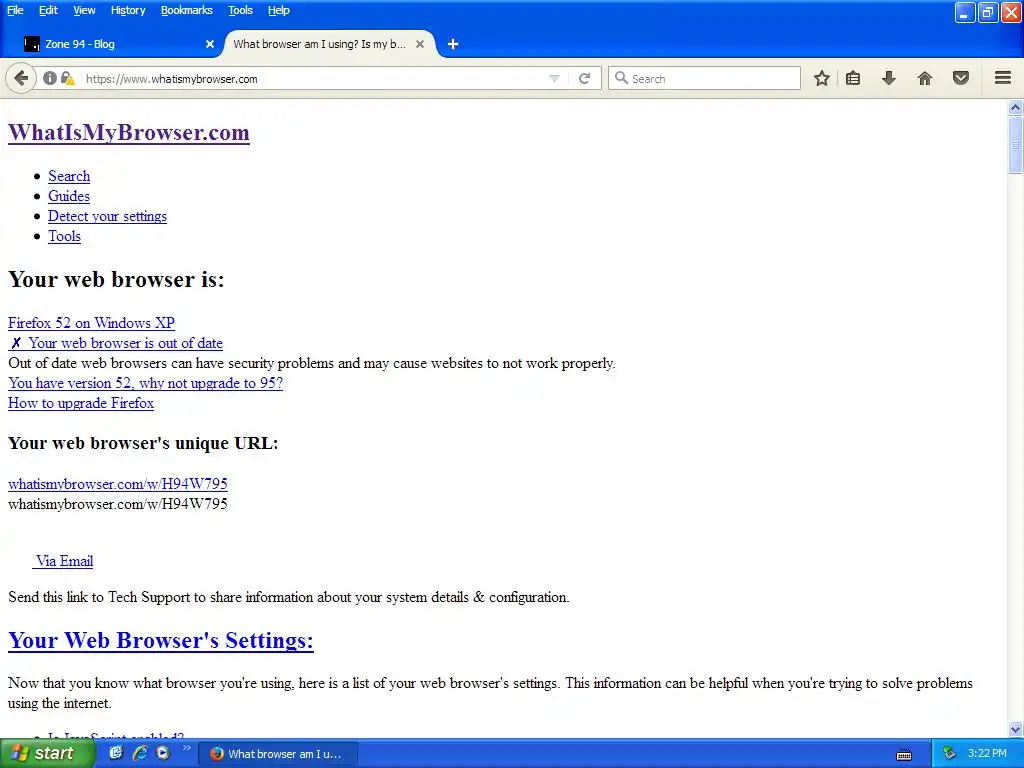Select the What browser am I using tab
1024x768 pixels.
[x=328, y=44]
